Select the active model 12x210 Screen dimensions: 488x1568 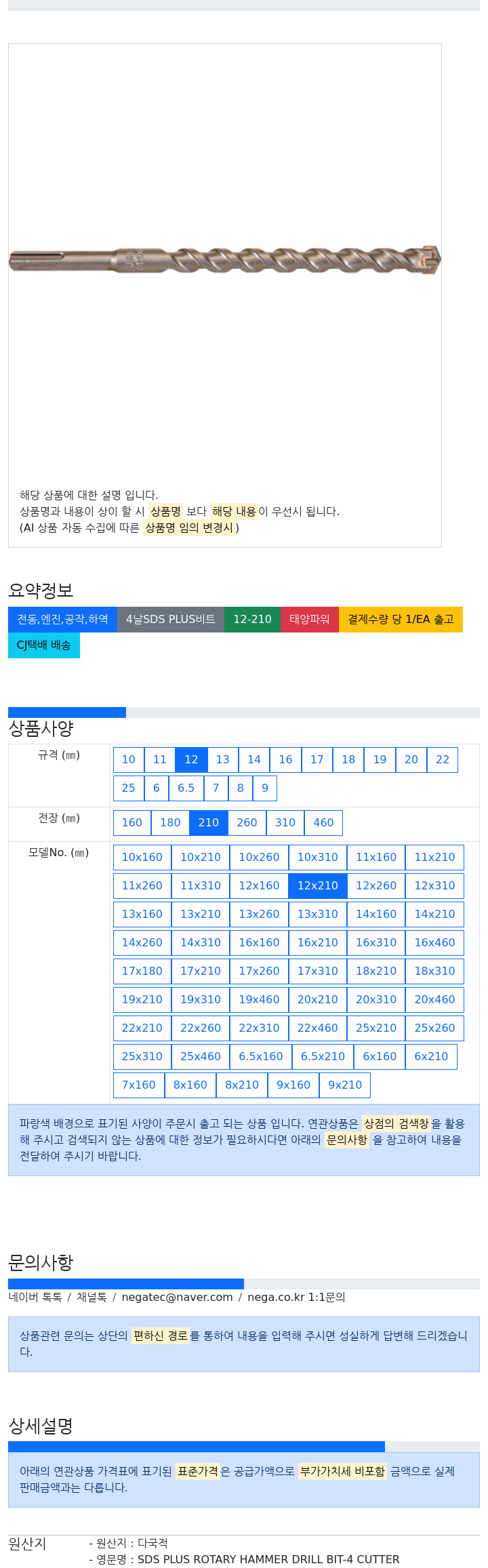318,886
